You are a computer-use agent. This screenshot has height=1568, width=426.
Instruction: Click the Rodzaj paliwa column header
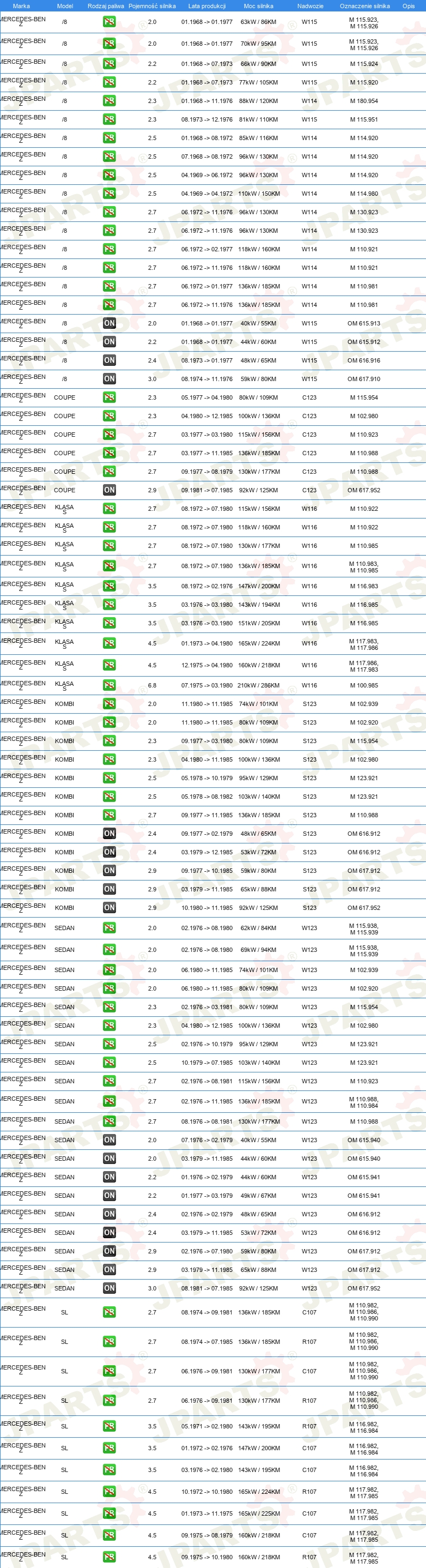pos(106,6)
